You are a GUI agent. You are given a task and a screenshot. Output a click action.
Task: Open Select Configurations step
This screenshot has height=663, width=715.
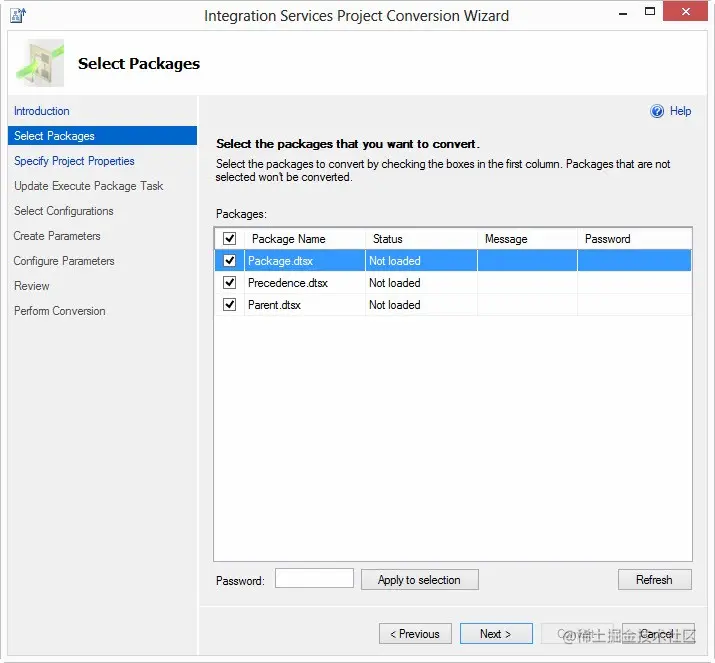pos(63,211)
